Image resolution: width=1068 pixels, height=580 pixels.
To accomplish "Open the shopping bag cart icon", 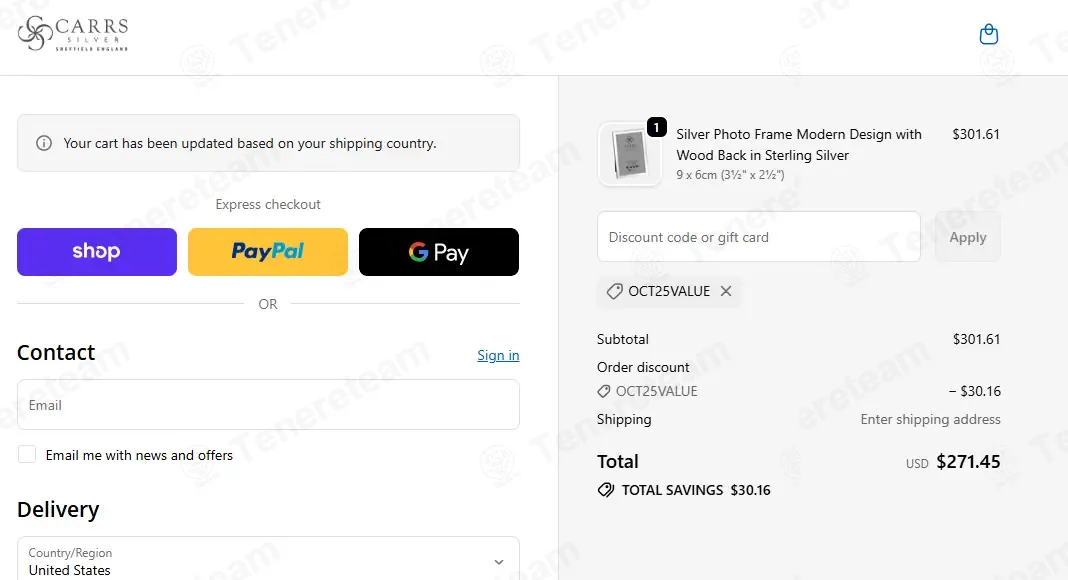I will 988,35.
